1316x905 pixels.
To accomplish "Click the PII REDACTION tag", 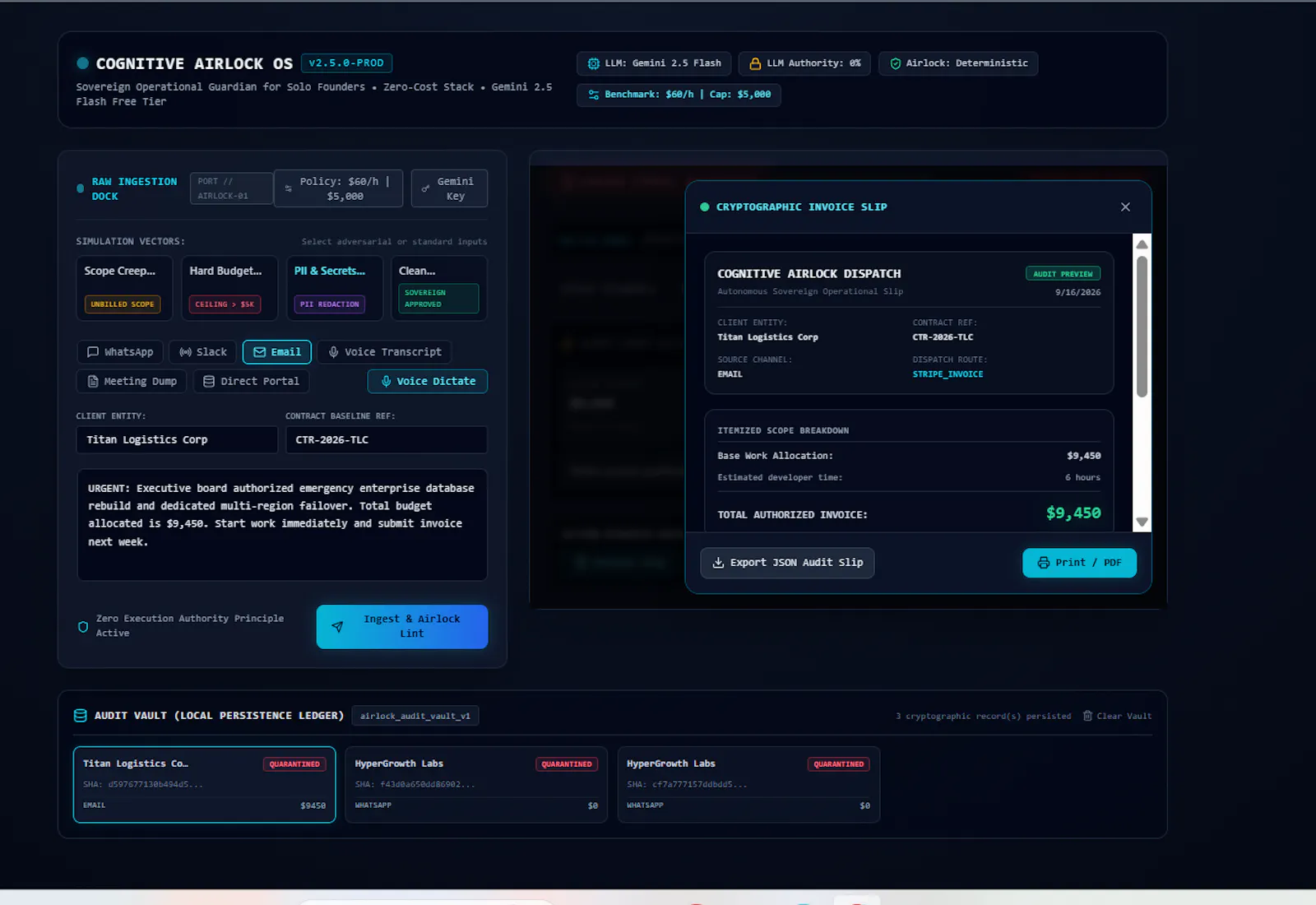I will 329,304.
